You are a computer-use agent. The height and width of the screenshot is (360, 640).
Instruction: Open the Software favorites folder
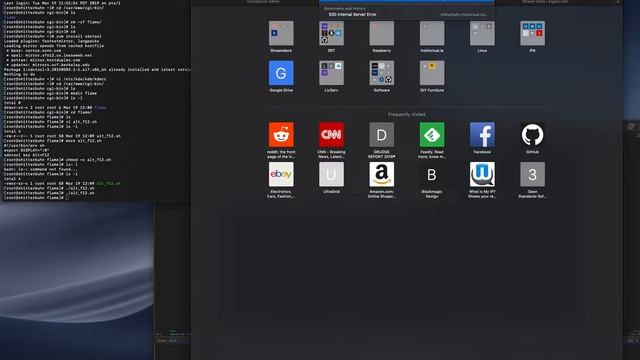(x=382, y=73)
